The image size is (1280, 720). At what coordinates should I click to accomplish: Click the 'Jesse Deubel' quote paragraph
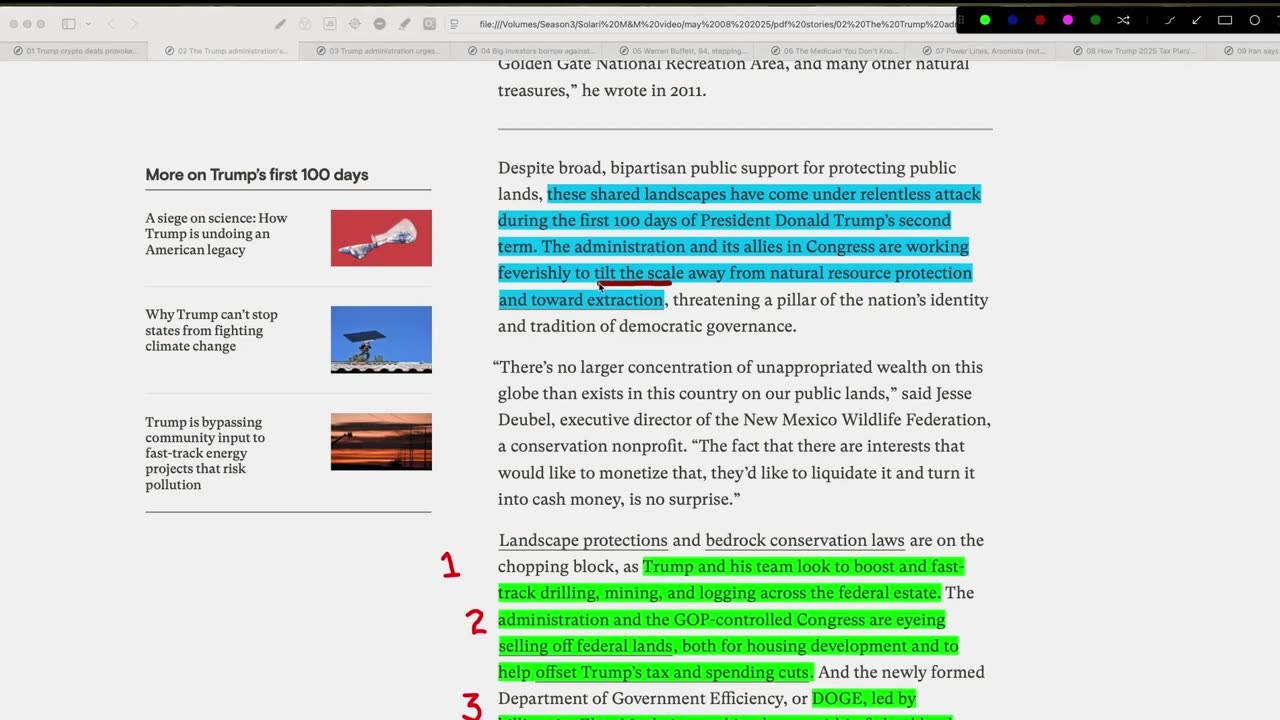(744, 433)
